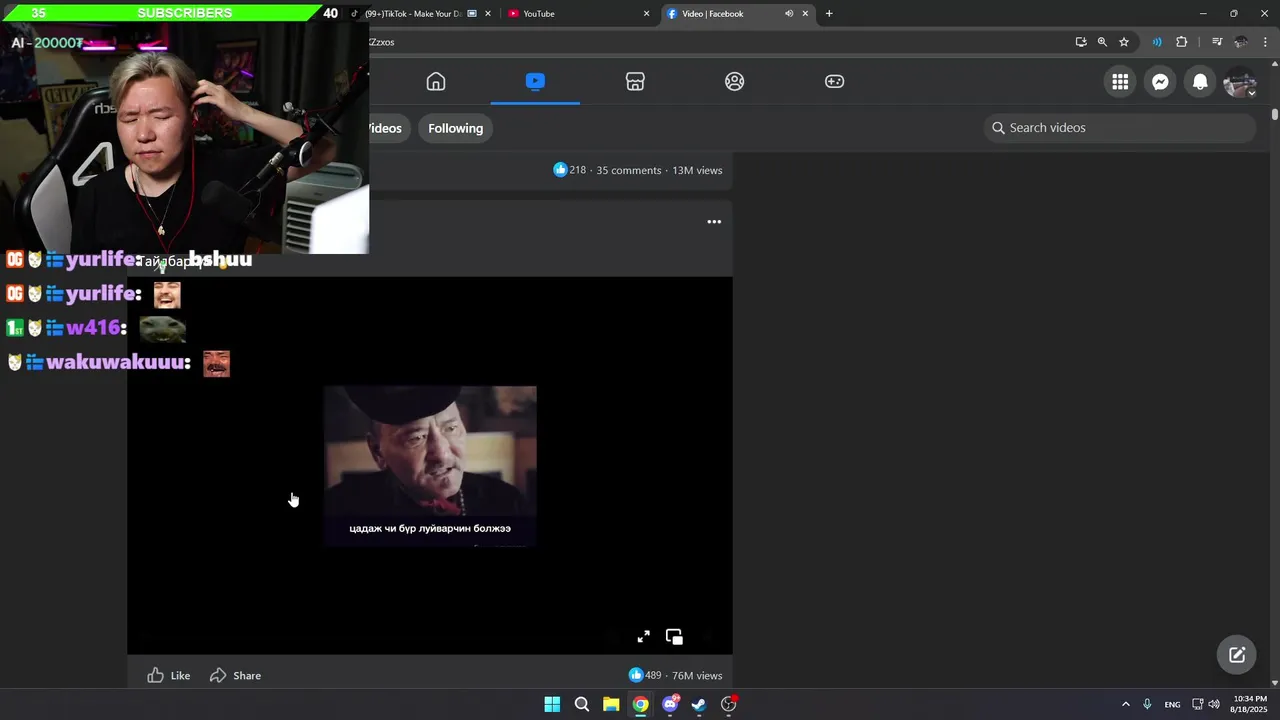Screen dimensions: 1280x720
Task: Open the Chrome extensions puzzle icon
Action: pos(1182,42)
